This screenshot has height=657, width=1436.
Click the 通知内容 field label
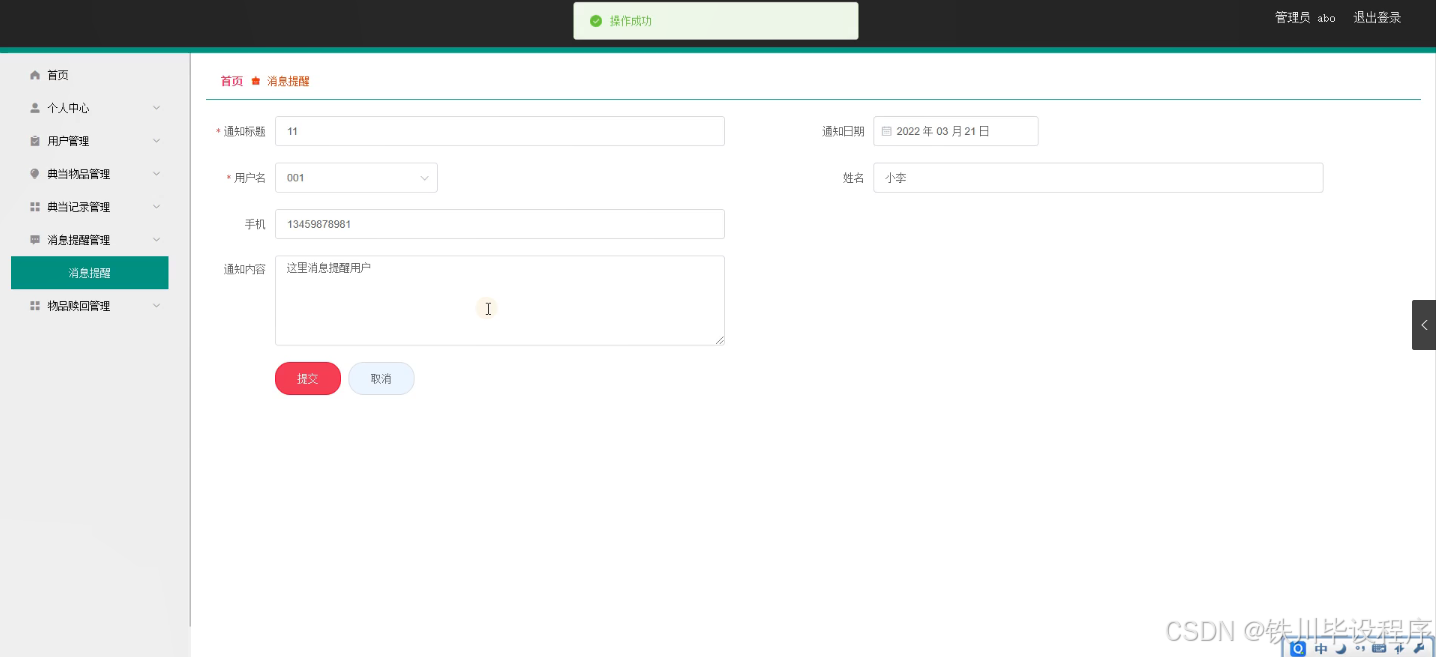click(244, 269)
